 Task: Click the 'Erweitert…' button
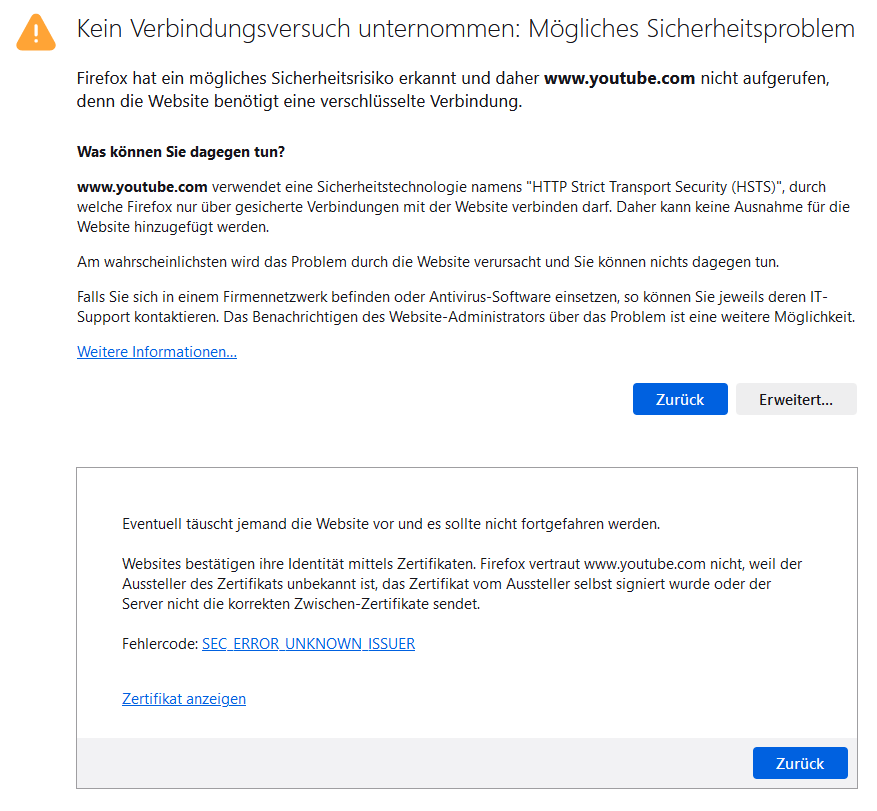click(x=796, y=399)
